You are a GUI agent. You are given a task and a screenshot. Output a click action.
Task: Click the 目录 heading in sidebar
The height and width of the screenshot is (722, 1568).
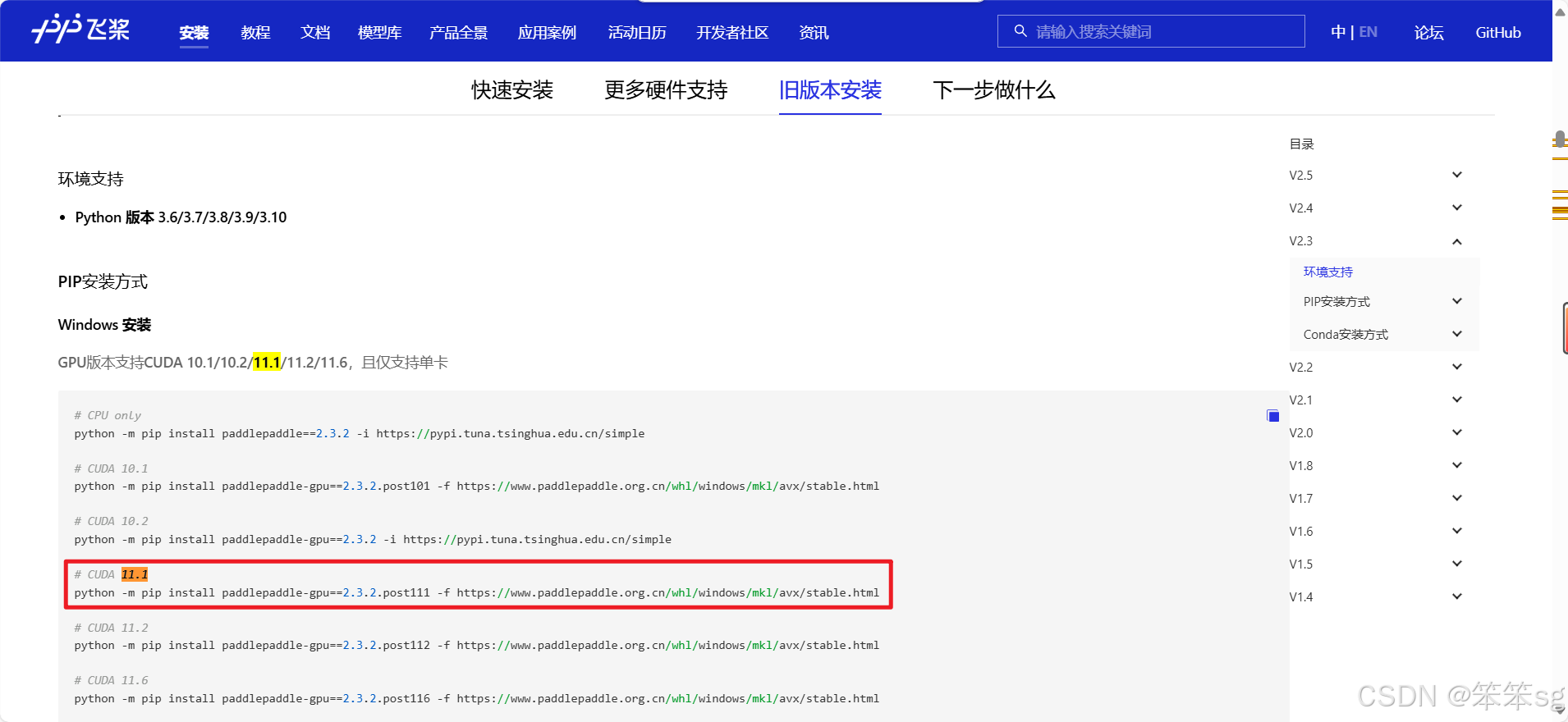pos(1301,144)
